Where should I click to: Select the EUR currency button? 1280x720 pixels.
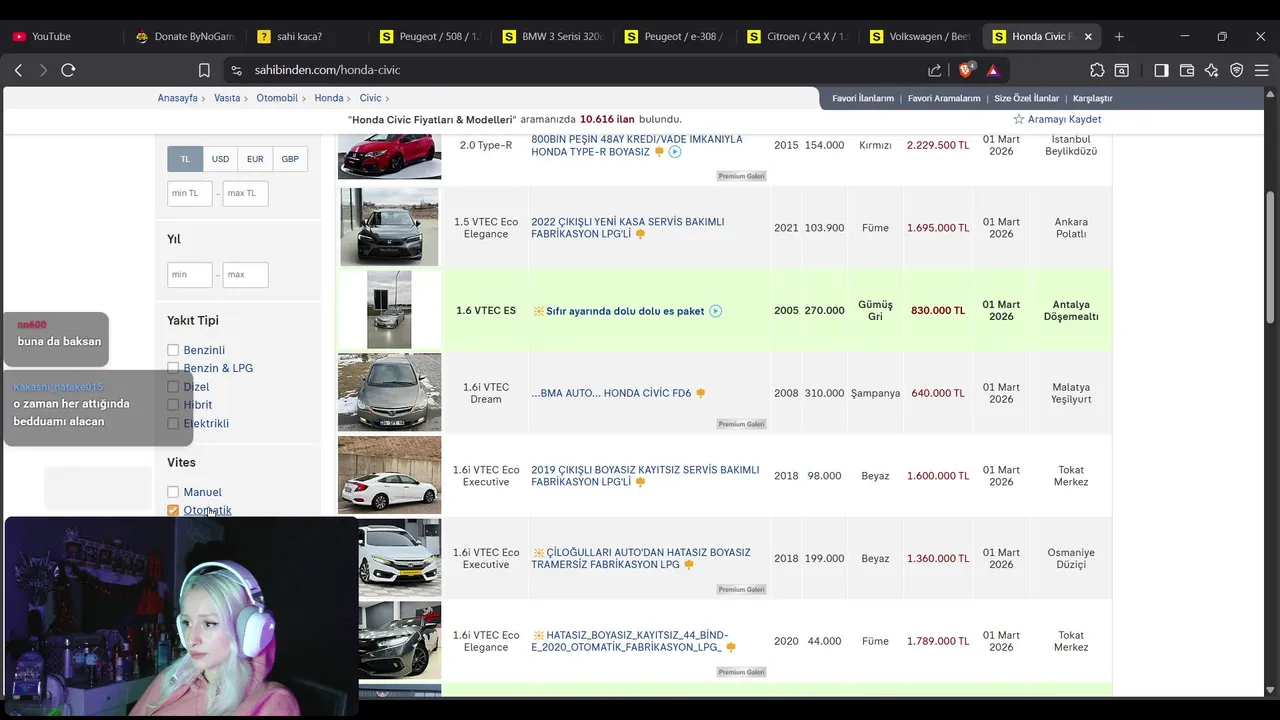(x=255, y=159)
